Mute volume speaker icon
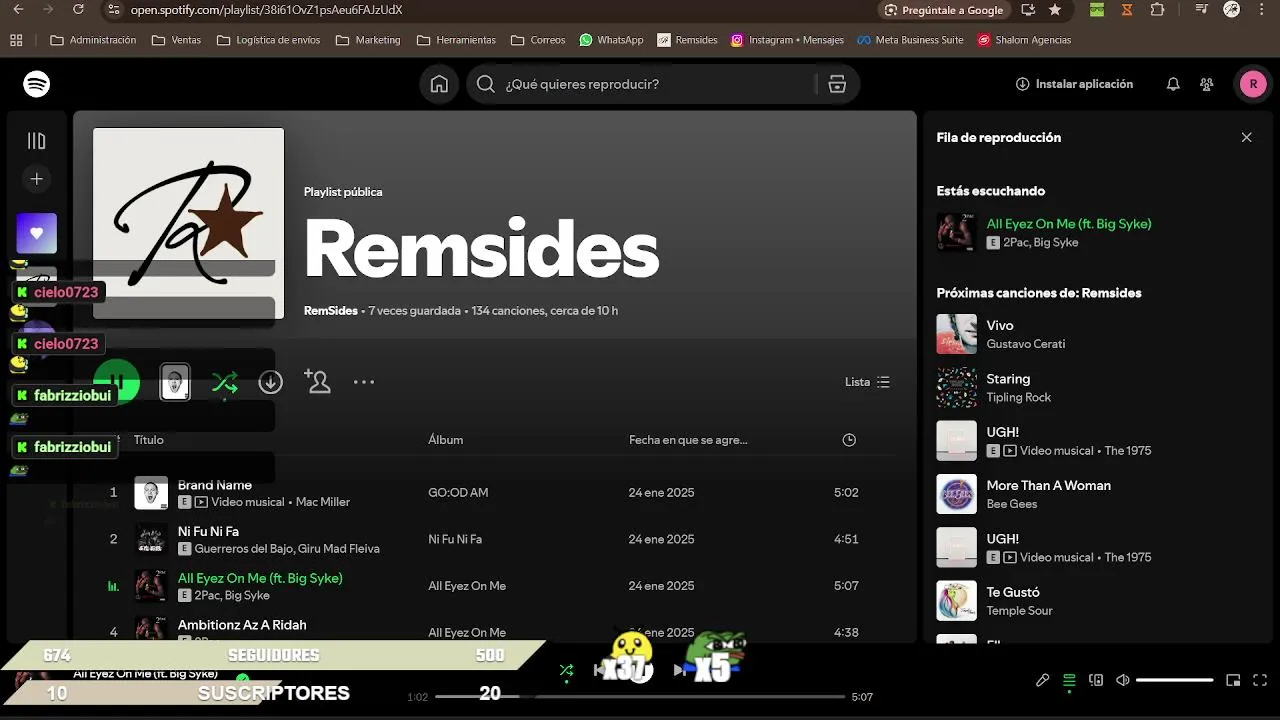Image resolution: width=1280 pixels, height=720 pixels. pyautogui.click(x=1123, y=680)
